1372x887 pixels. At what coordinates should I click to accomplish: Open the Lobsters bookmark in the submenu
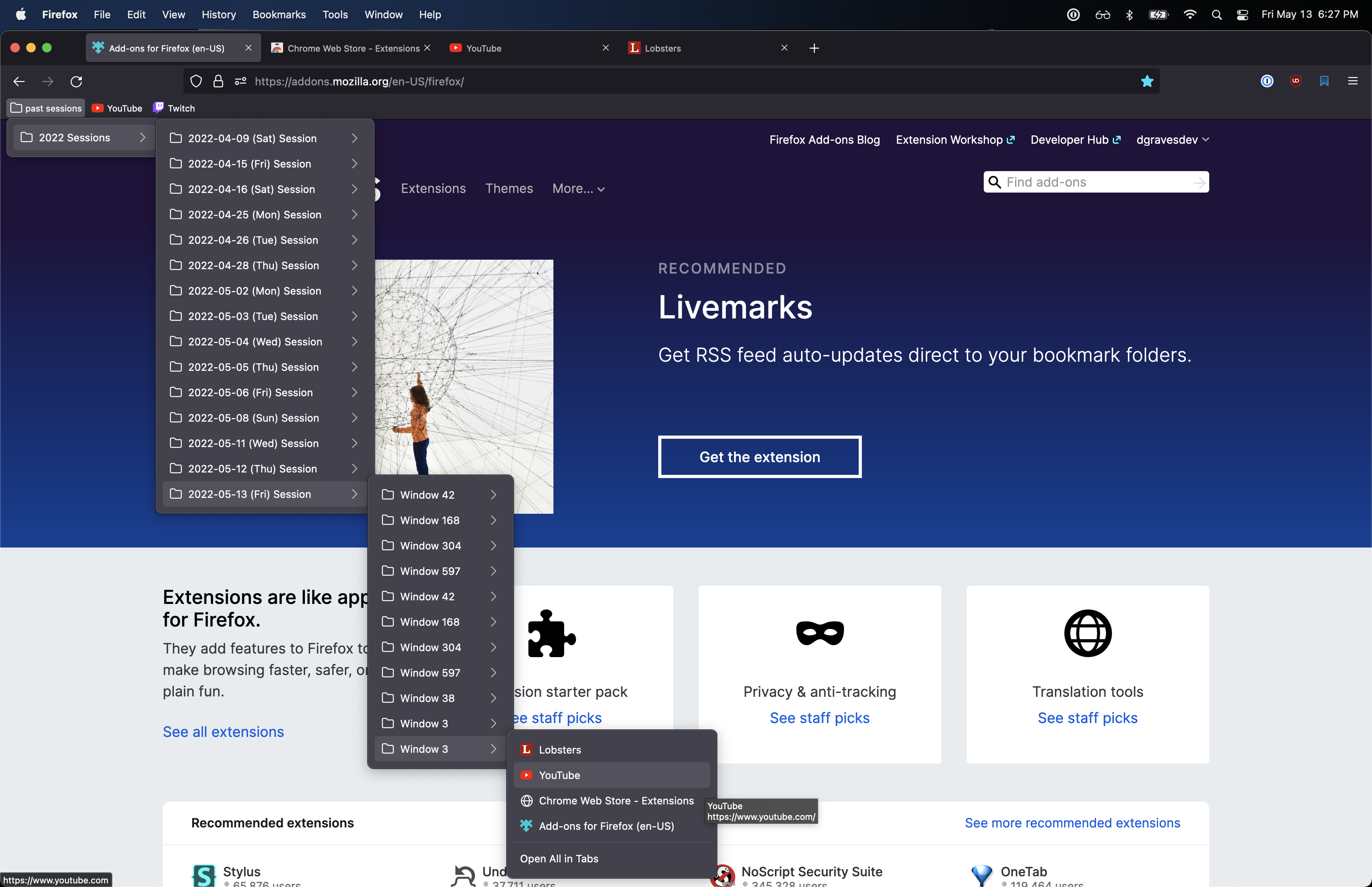coord(560,750)
